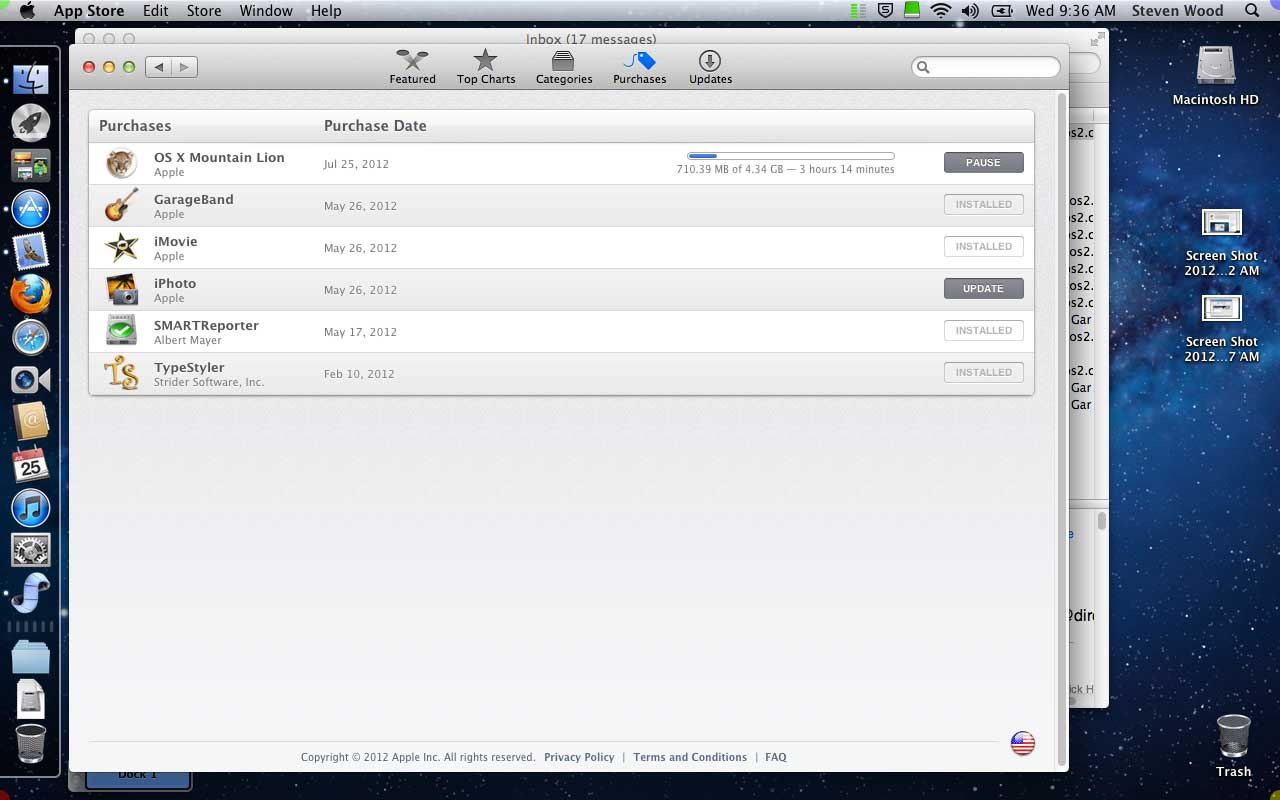Open the Edit menu
This screenshot has width=1280, height=800.
(155, 11)
